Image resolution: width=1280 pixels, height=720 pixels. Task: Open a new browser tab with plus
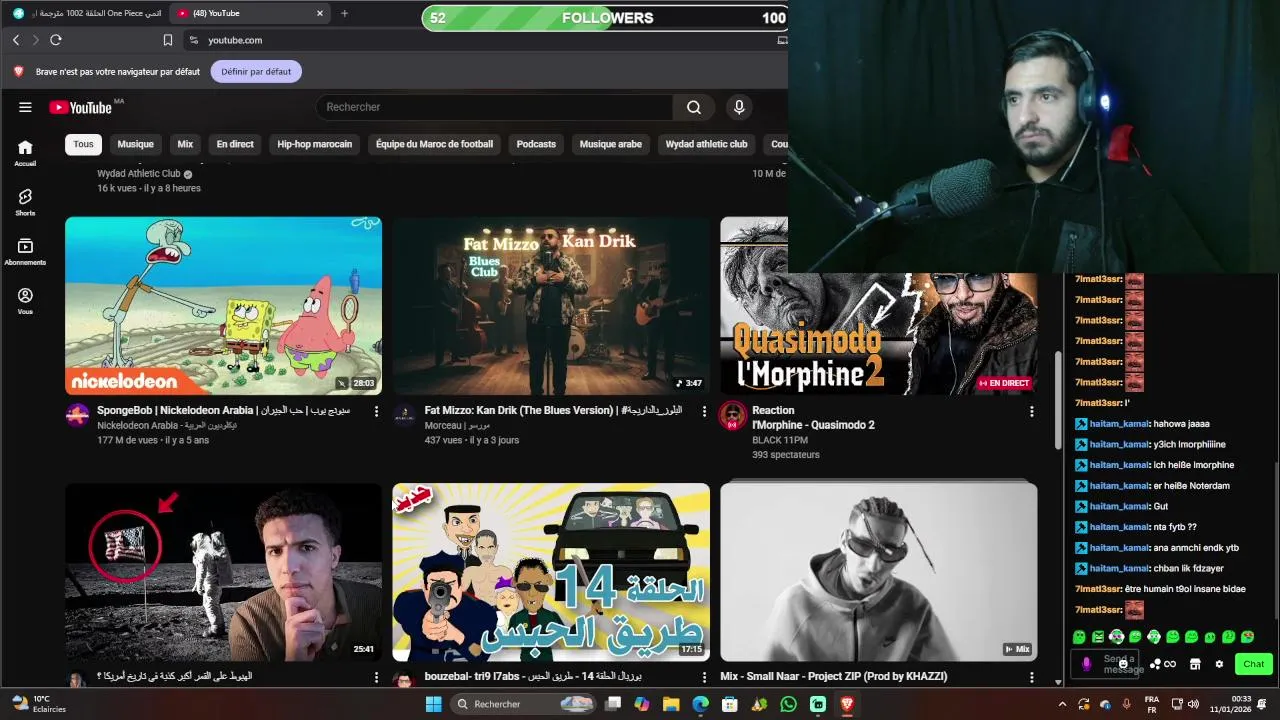click(x=344, y=13)
